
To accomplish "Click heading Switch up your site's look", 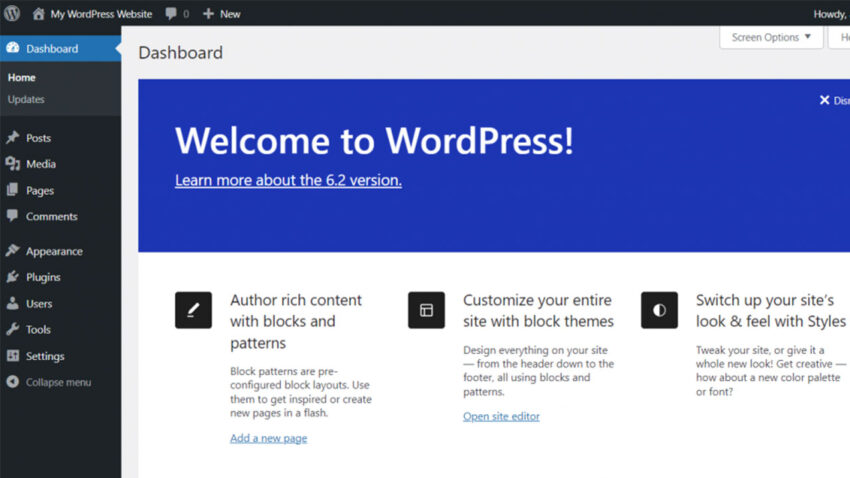I will pyautogui.click(x=771, y=311).
